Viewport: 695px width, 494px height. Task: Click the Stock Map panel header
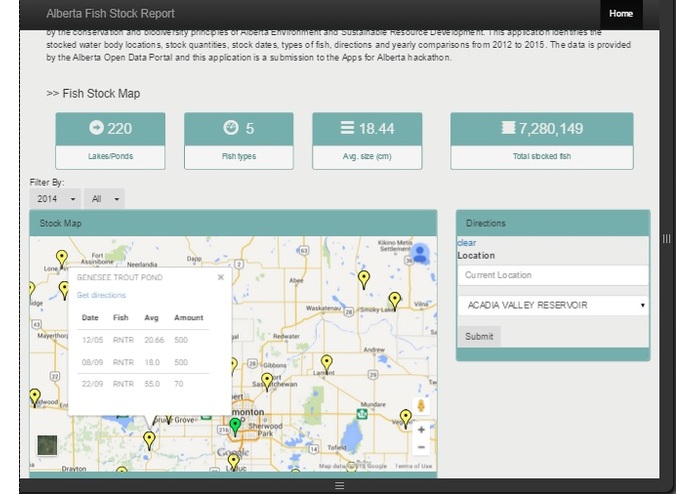233,223
